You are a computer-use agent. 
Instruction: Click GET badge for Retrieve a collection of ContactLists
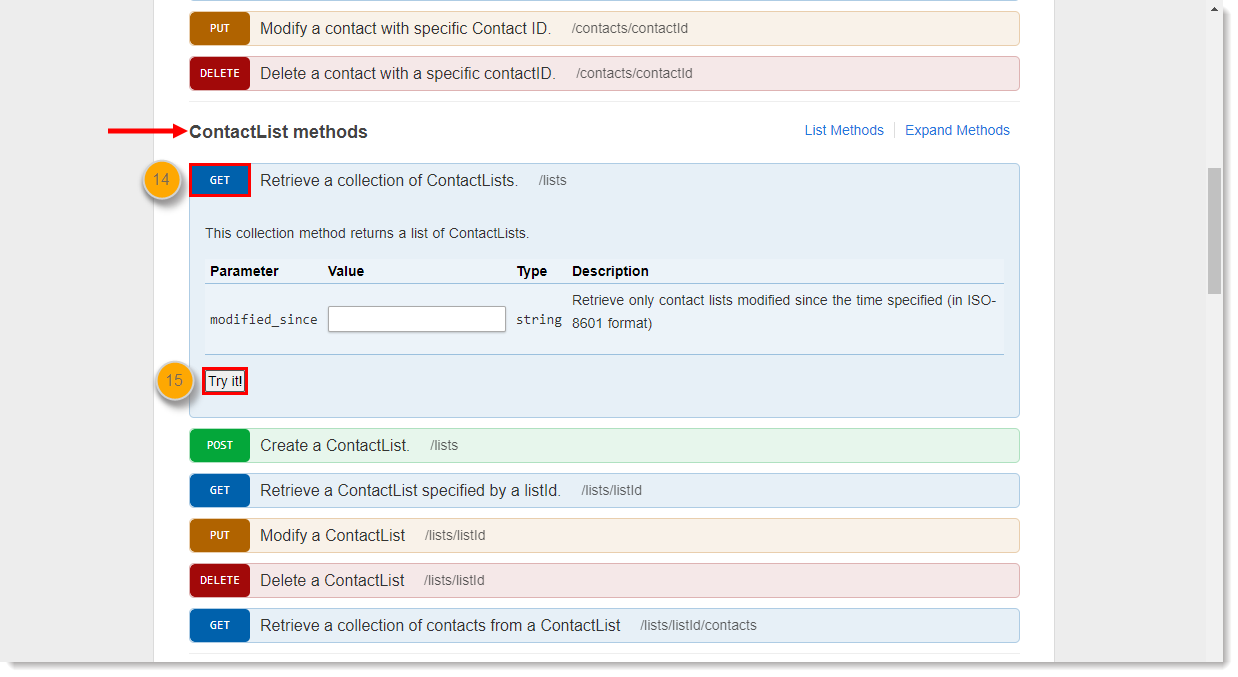(x=219, y=180)
